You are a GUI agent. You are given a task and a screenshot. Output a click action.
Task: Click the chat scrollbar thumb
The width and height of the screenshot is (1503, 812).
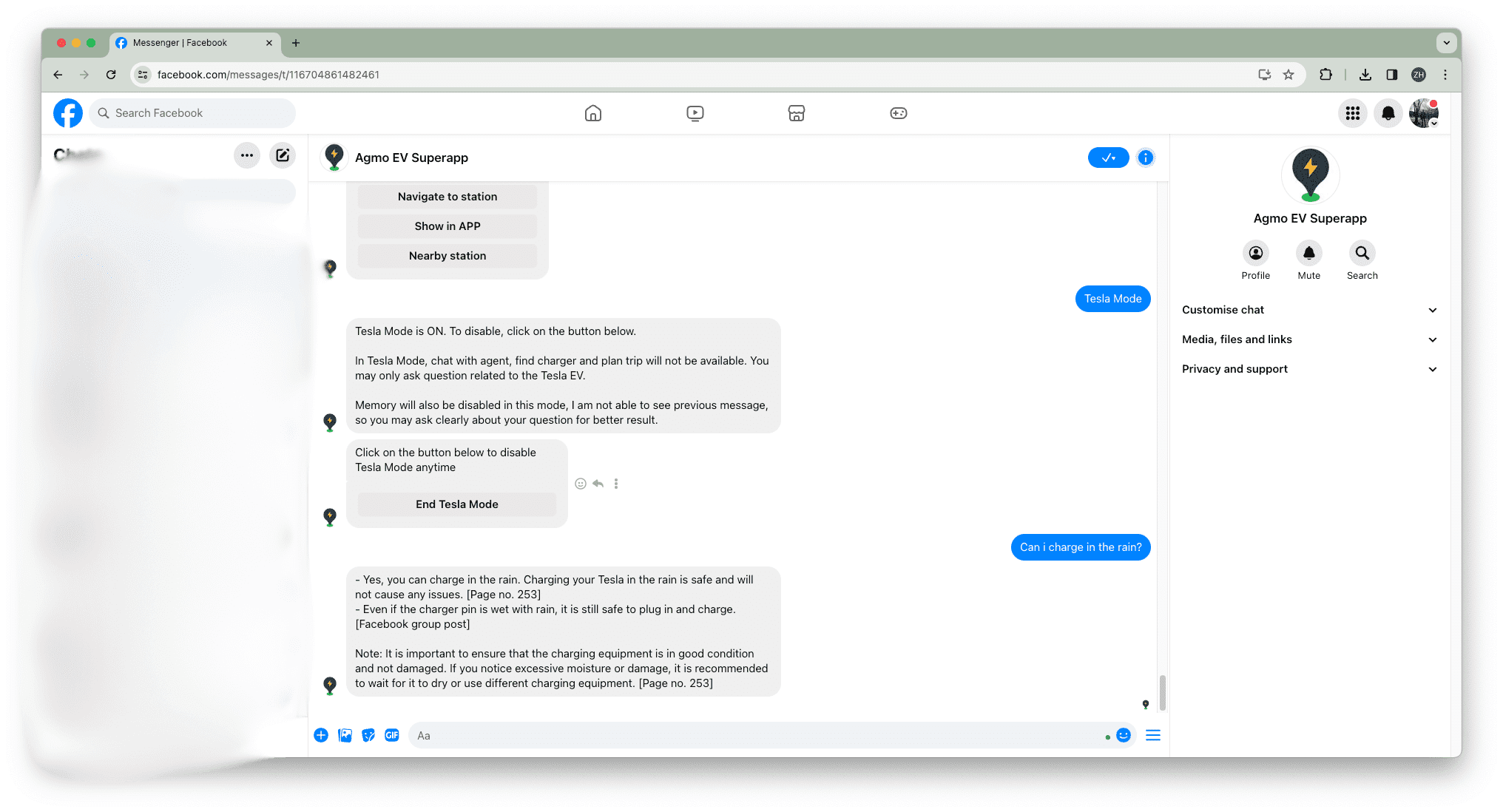click(x=1163, y=692)
